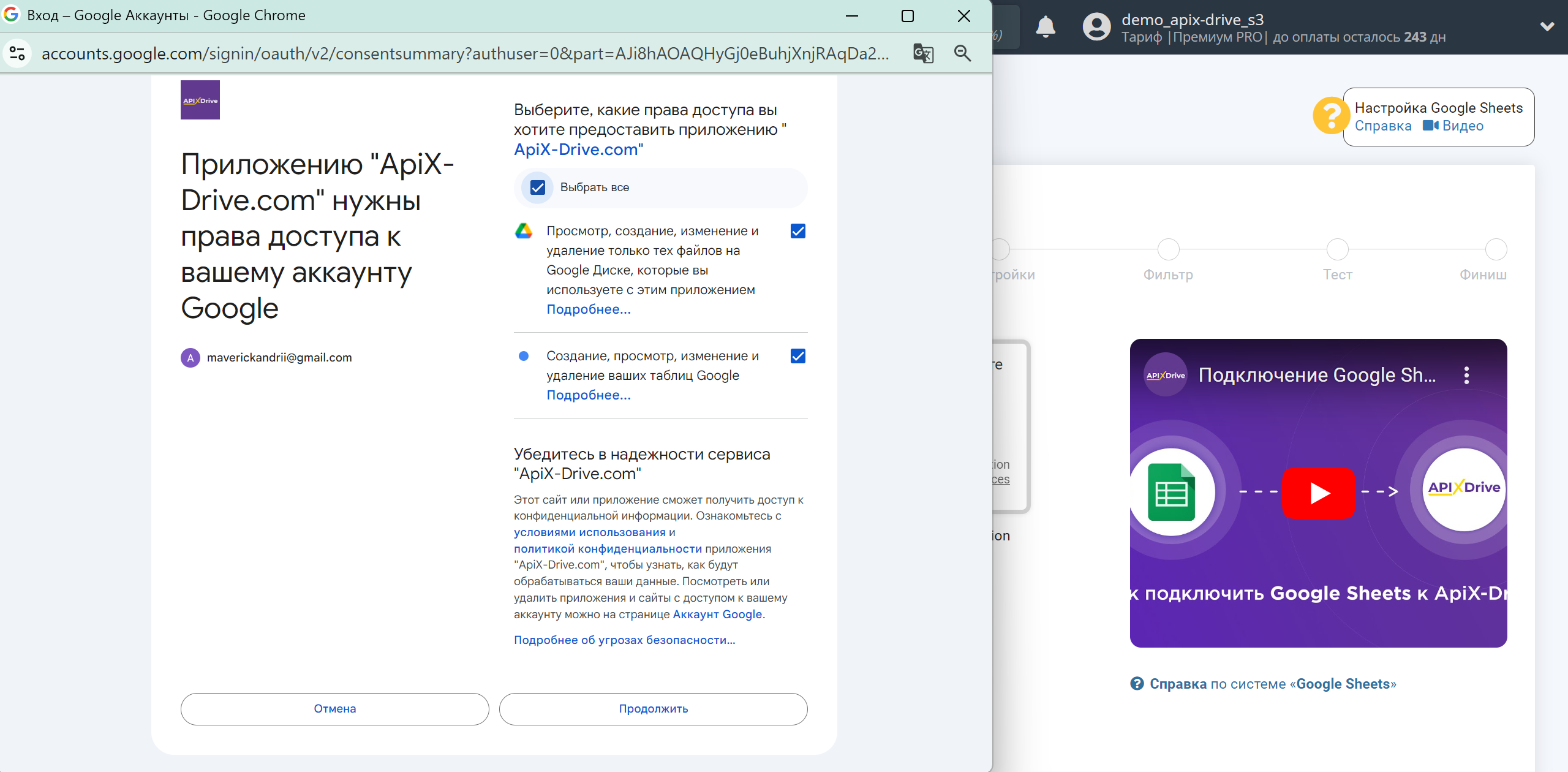1568x772 pixels.
Task: Toggle the 'Выбрать все' select all checkbox
Action: coord(537,187)
